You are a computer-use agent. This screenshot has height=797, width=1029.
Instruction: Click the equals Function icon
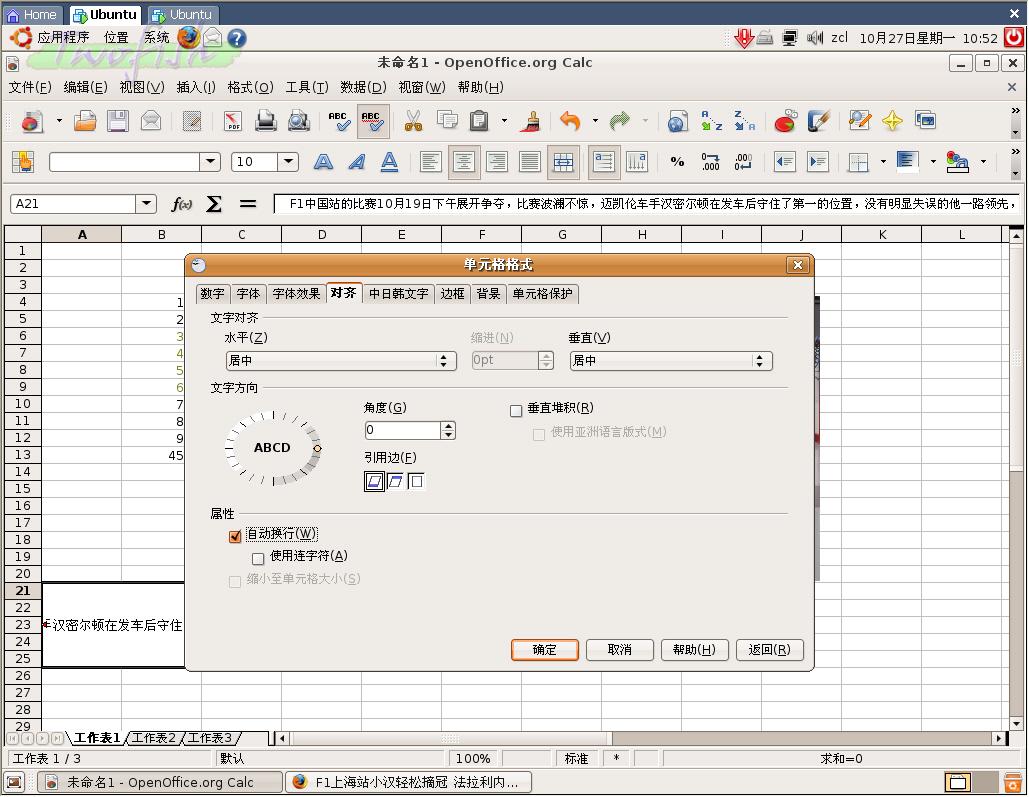pyautogui.click(x=247, y=204)
